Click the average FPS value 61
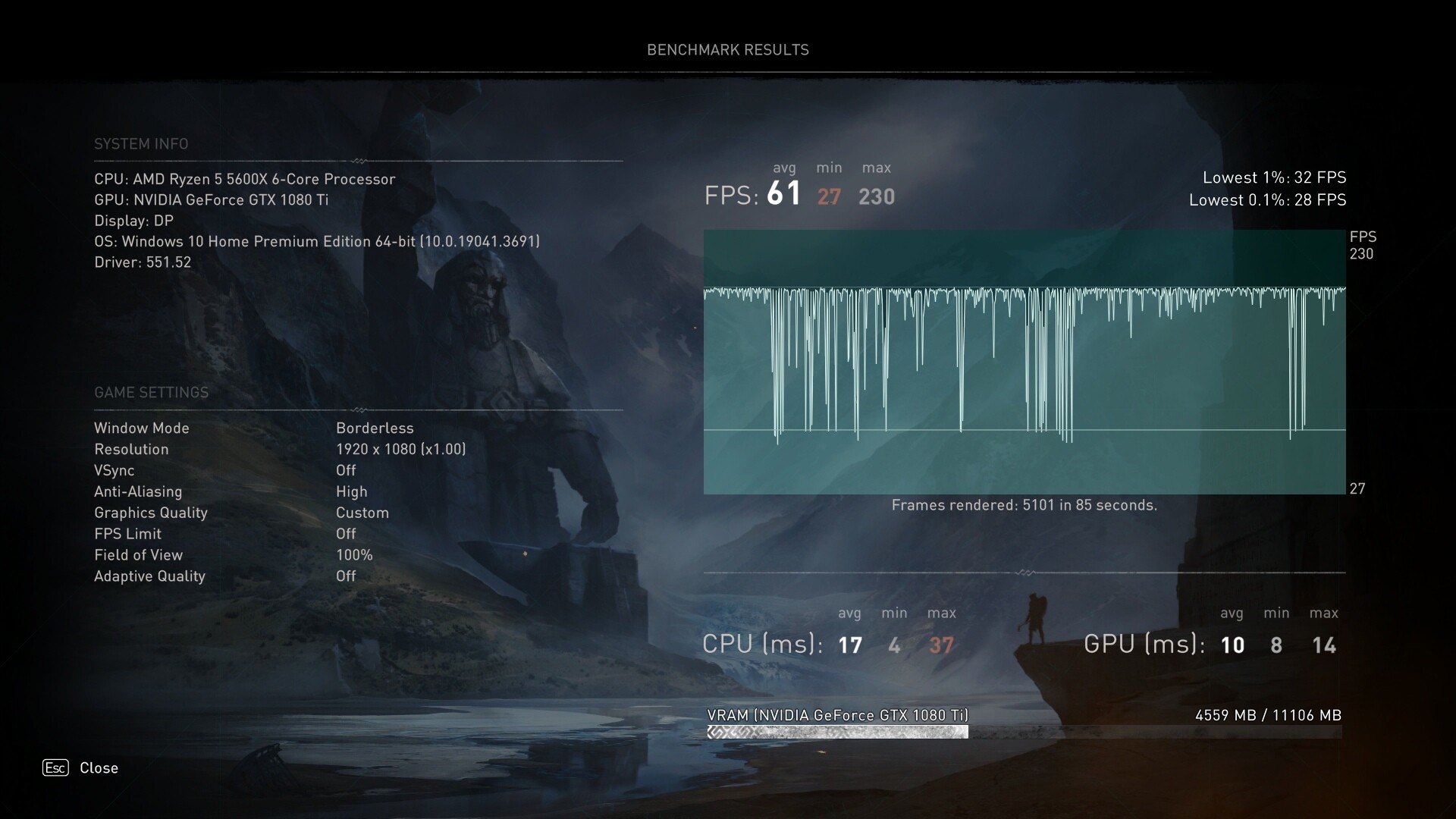 784,194
